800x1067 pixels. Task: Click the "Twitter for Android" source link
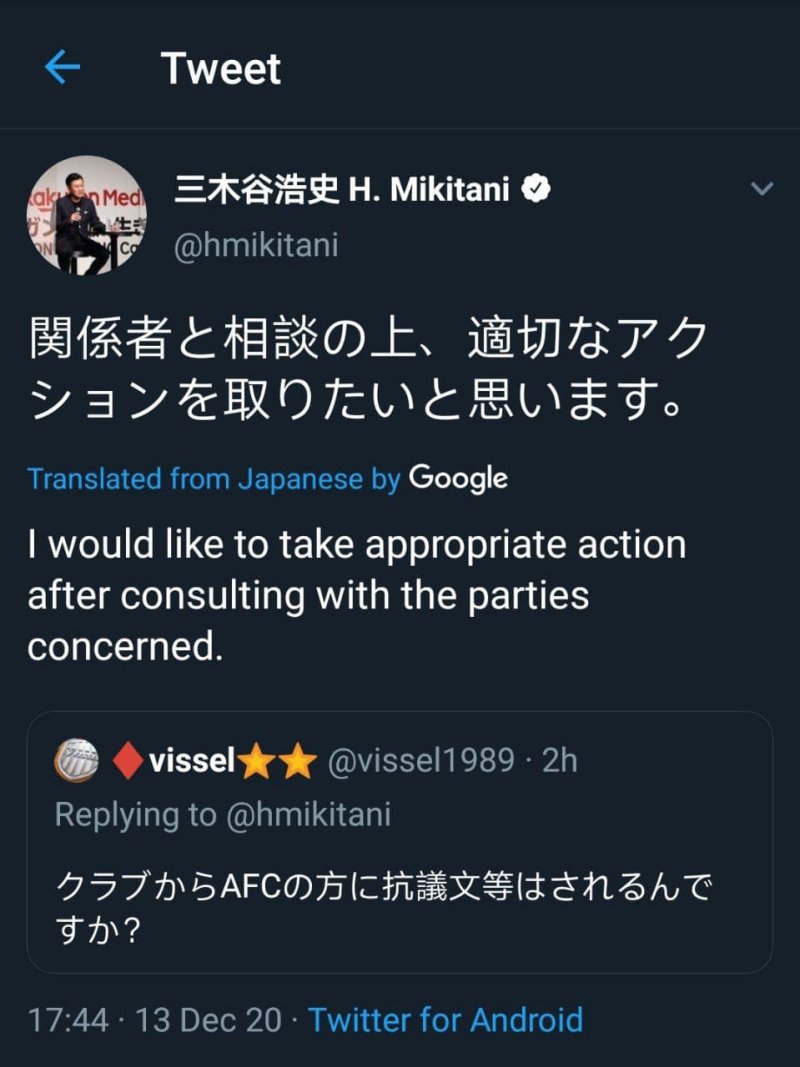(x=445, y=1020)
